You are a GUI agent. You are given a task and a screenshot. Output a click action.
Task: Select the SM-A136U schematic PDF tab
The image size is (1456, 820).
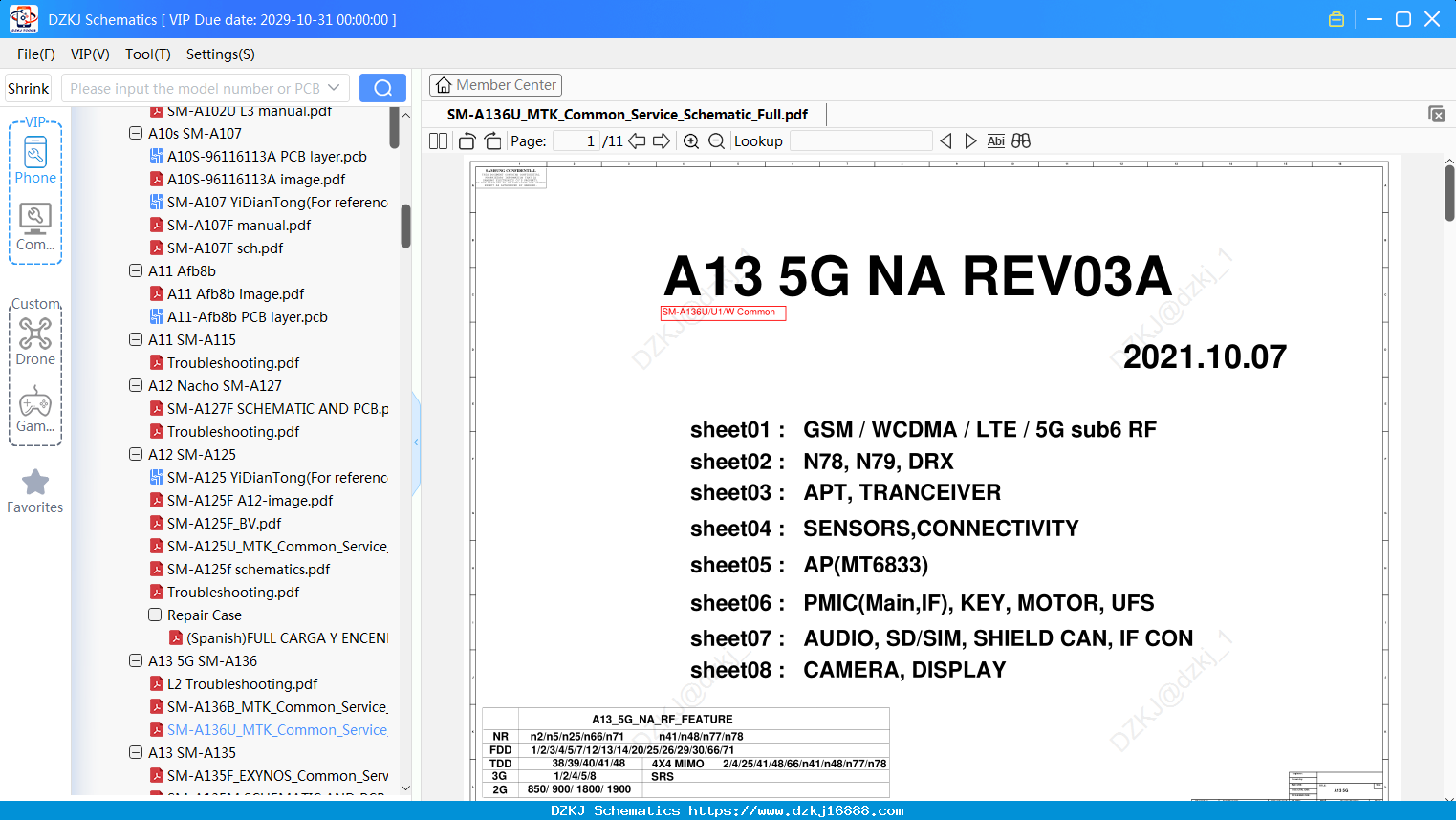pyautogui.click(x=627, y=115)
